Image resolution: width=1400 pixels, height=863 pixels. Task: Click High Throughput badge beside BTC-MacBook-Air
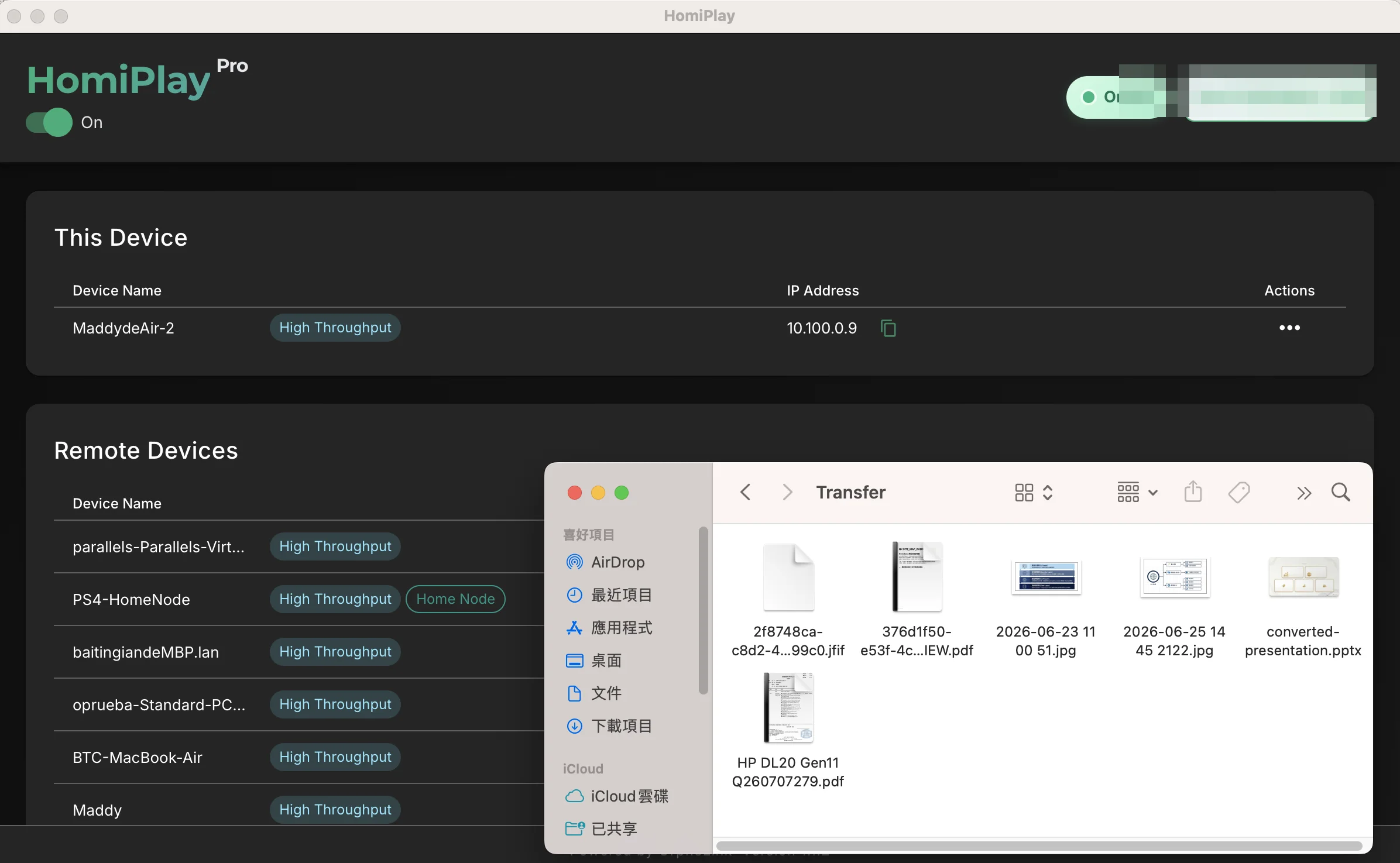point(335,757)
